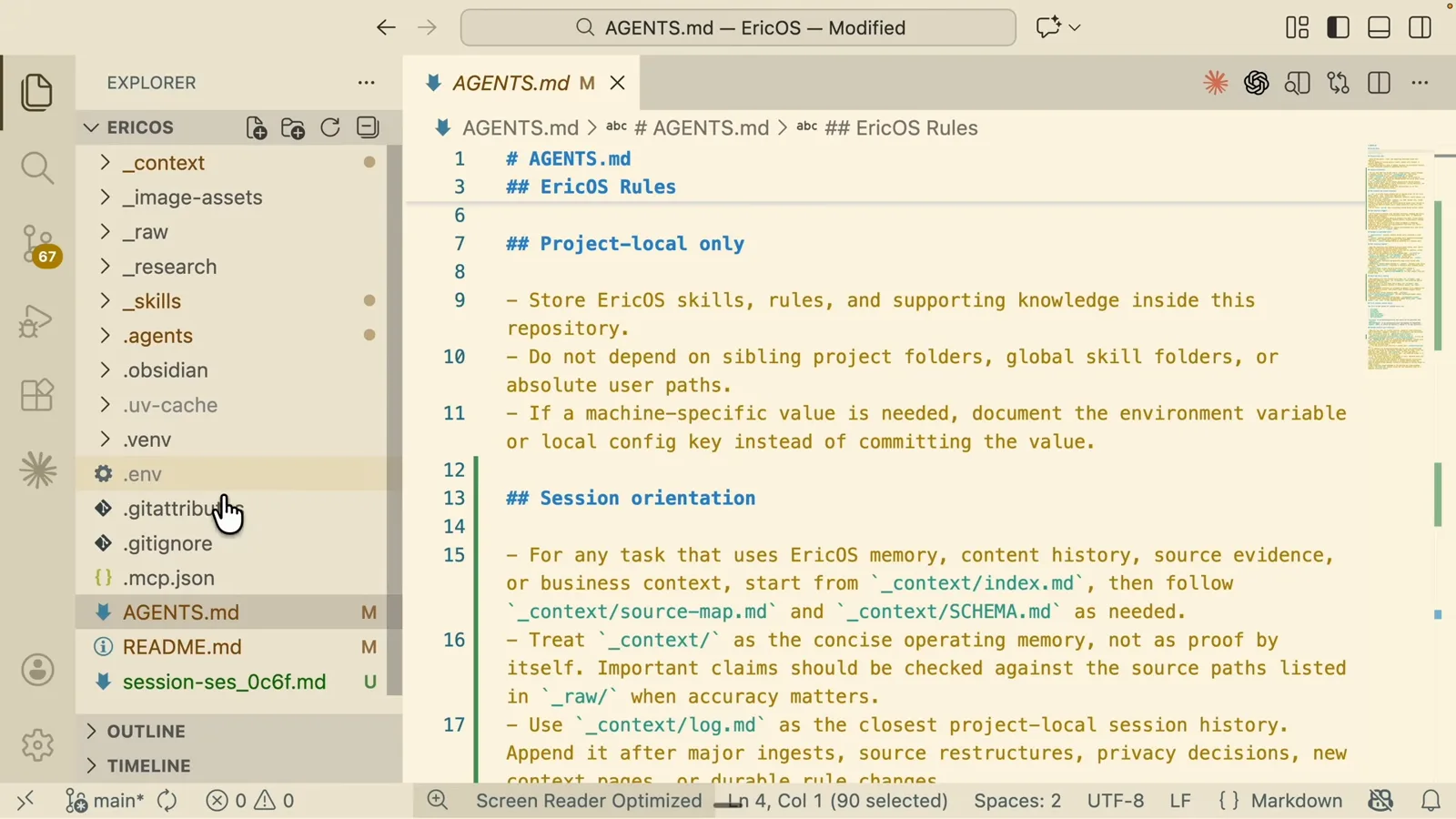Viewport: 1456px width, 819px height.
Task: Open remote window indicator in status bar
Action: pos(25,801)
